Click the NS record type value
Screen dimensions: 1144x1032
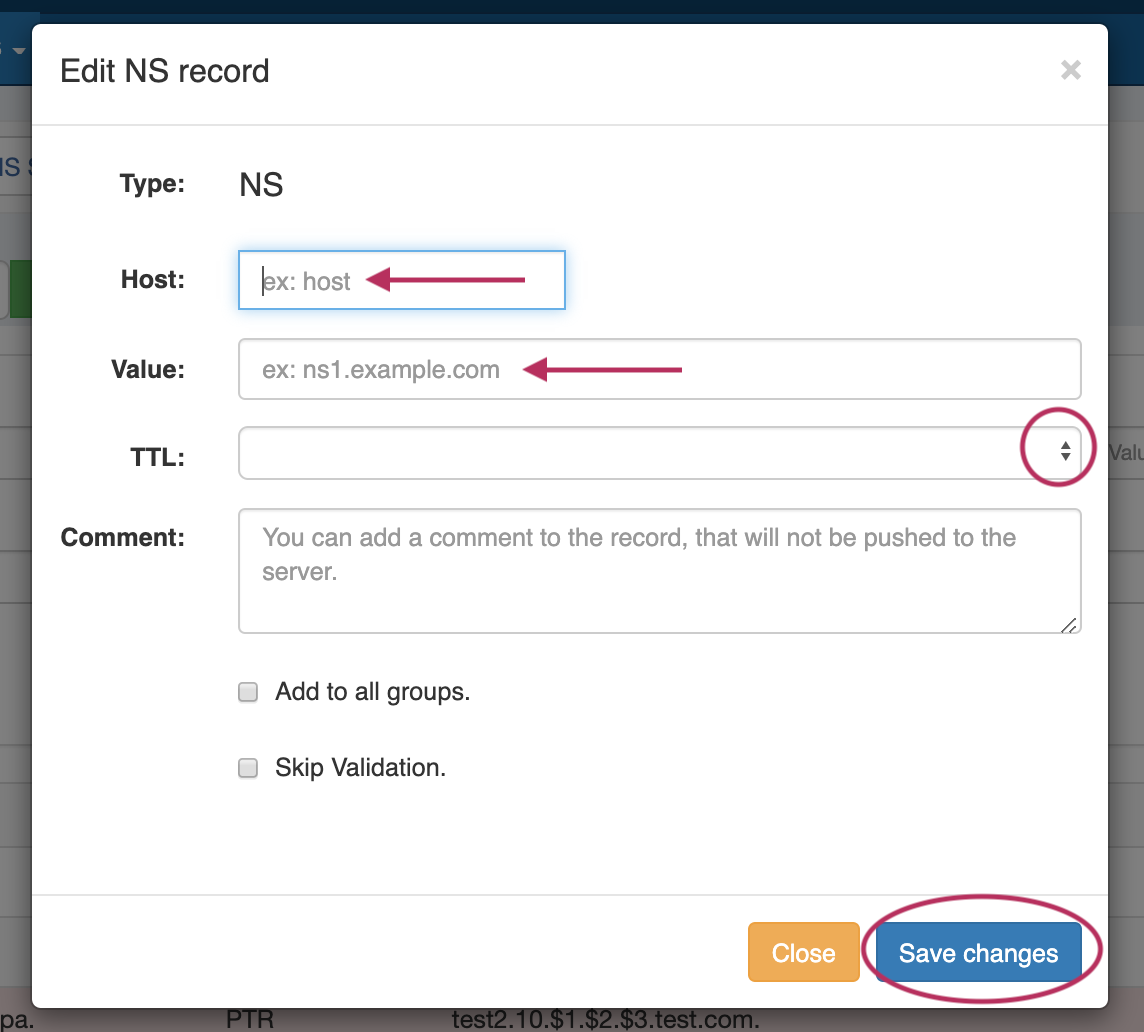[261, 185]
